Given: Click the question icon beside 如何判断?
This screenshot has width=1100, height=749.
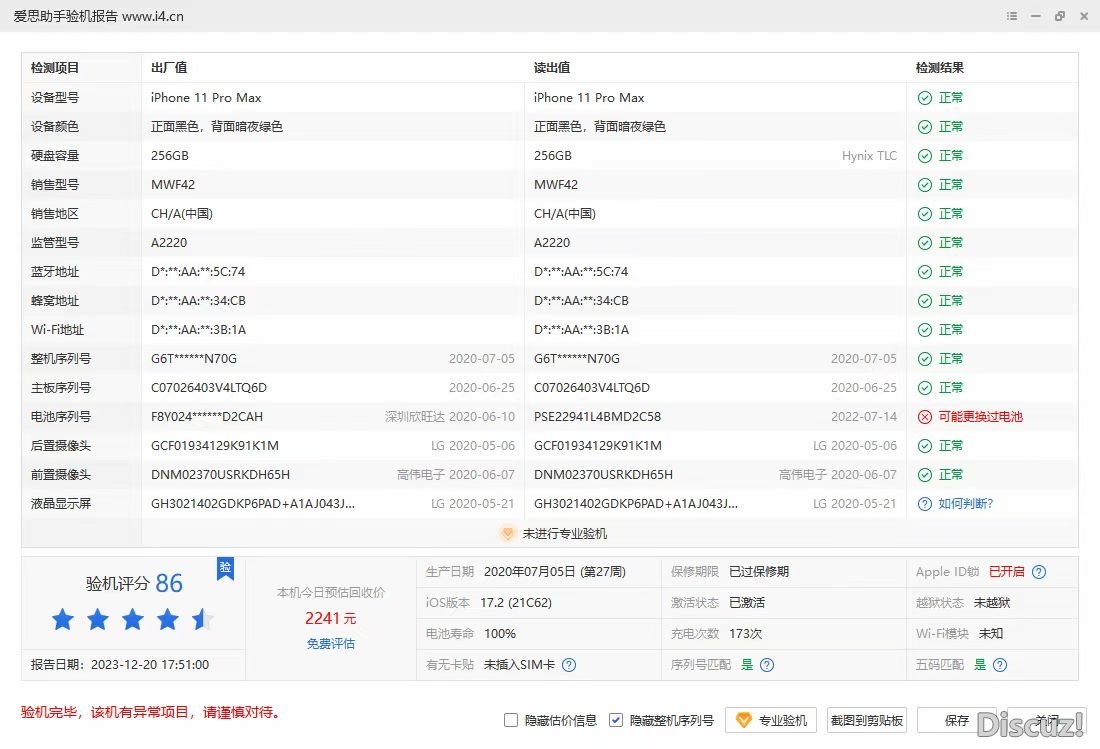Looking at the screenshot, I should (x=925, y=504).
